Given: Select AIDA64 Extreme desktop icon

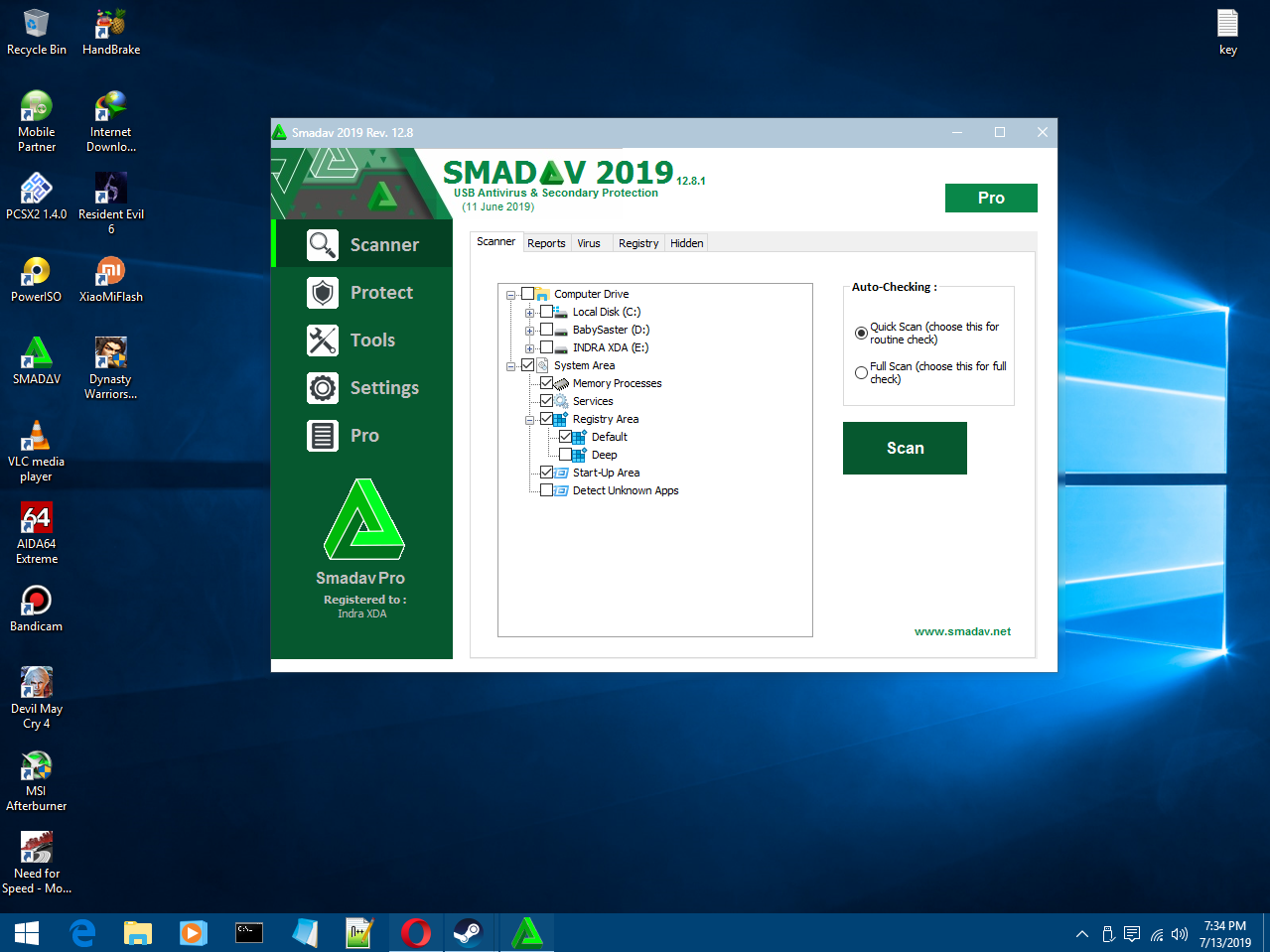Looking at the screenshot, I should 37,533.
